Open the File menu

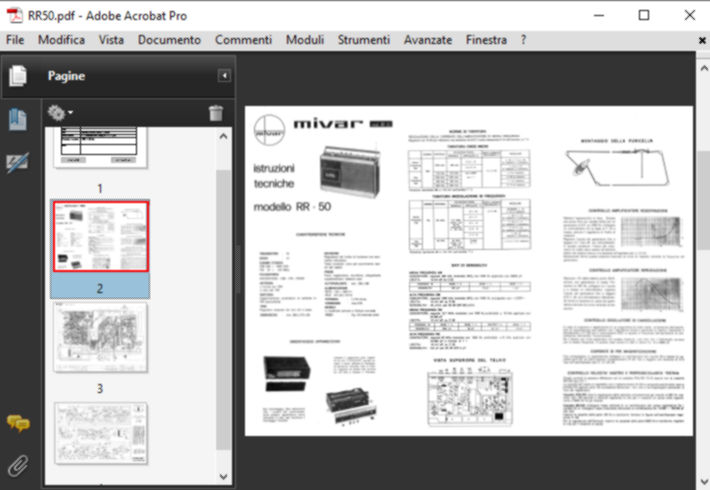pyautogui.click(x=15, y=40)
